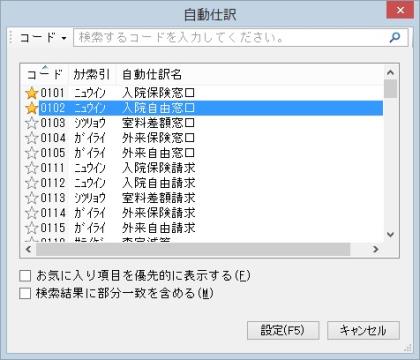Click the horizontal scrollbar thumb

coord(193,249)
